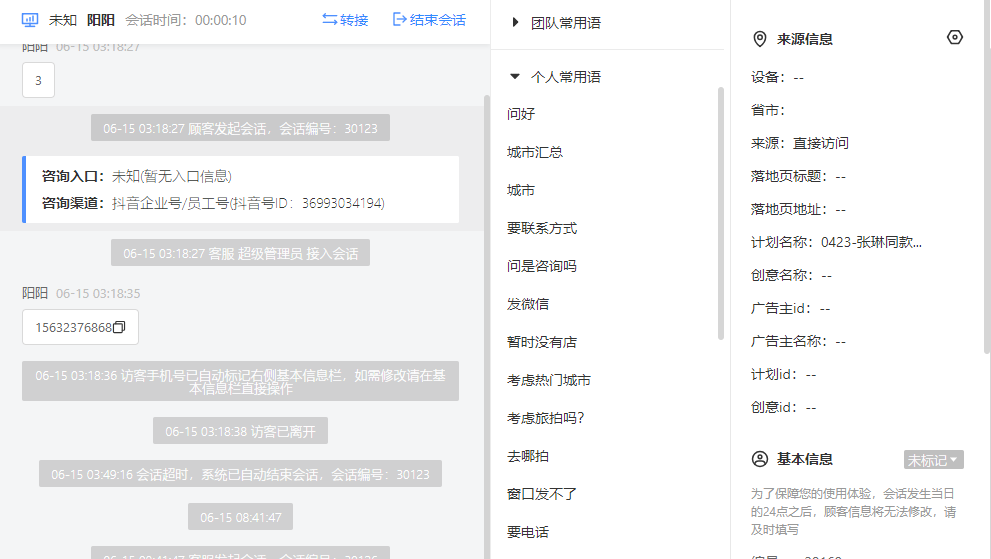Select the quick phrase 去哪拍
Screen dimensions: 991x559
528,455
